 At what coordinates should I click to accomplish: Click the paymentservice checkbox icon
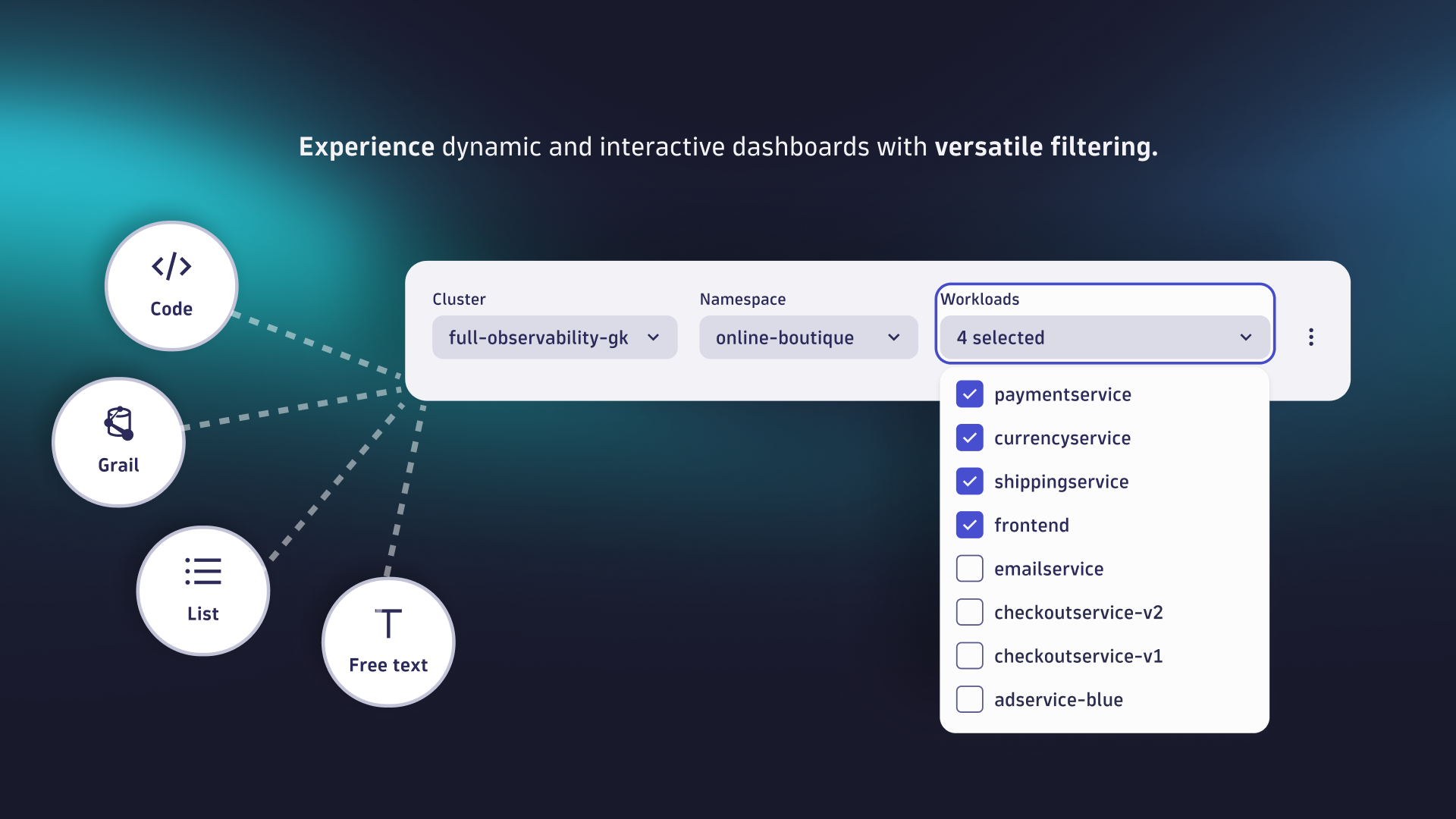[x=969, y=394]
